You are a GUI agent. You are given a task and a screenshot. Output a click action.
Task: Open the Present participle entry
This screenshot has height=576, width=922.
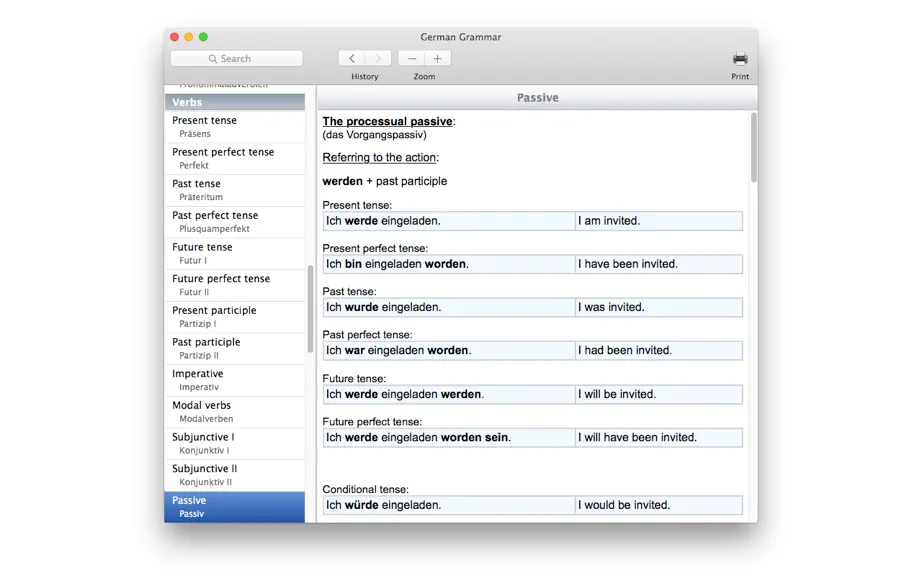coord(235,317)
